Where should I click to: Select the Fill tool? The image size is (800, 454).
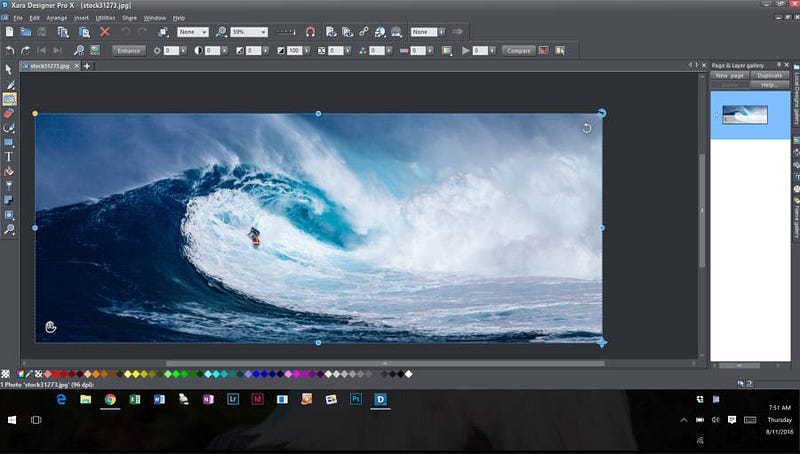(x=9, y=171)
